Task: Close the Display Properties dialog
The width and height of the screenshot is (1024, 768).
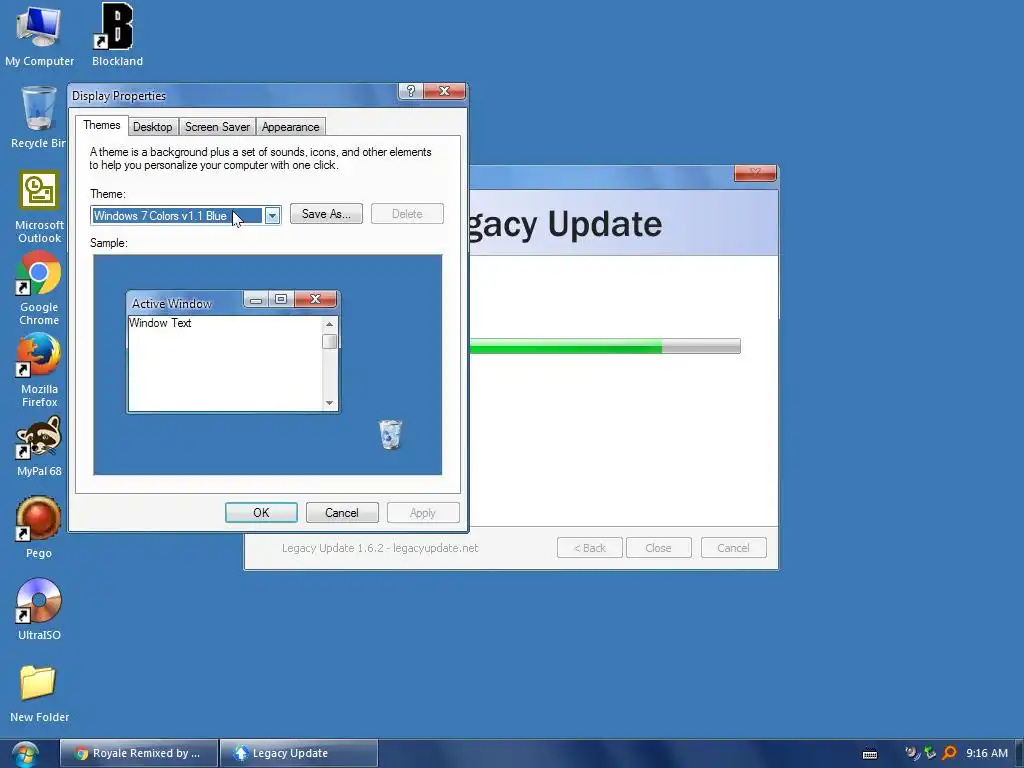Action: [445, 91]
